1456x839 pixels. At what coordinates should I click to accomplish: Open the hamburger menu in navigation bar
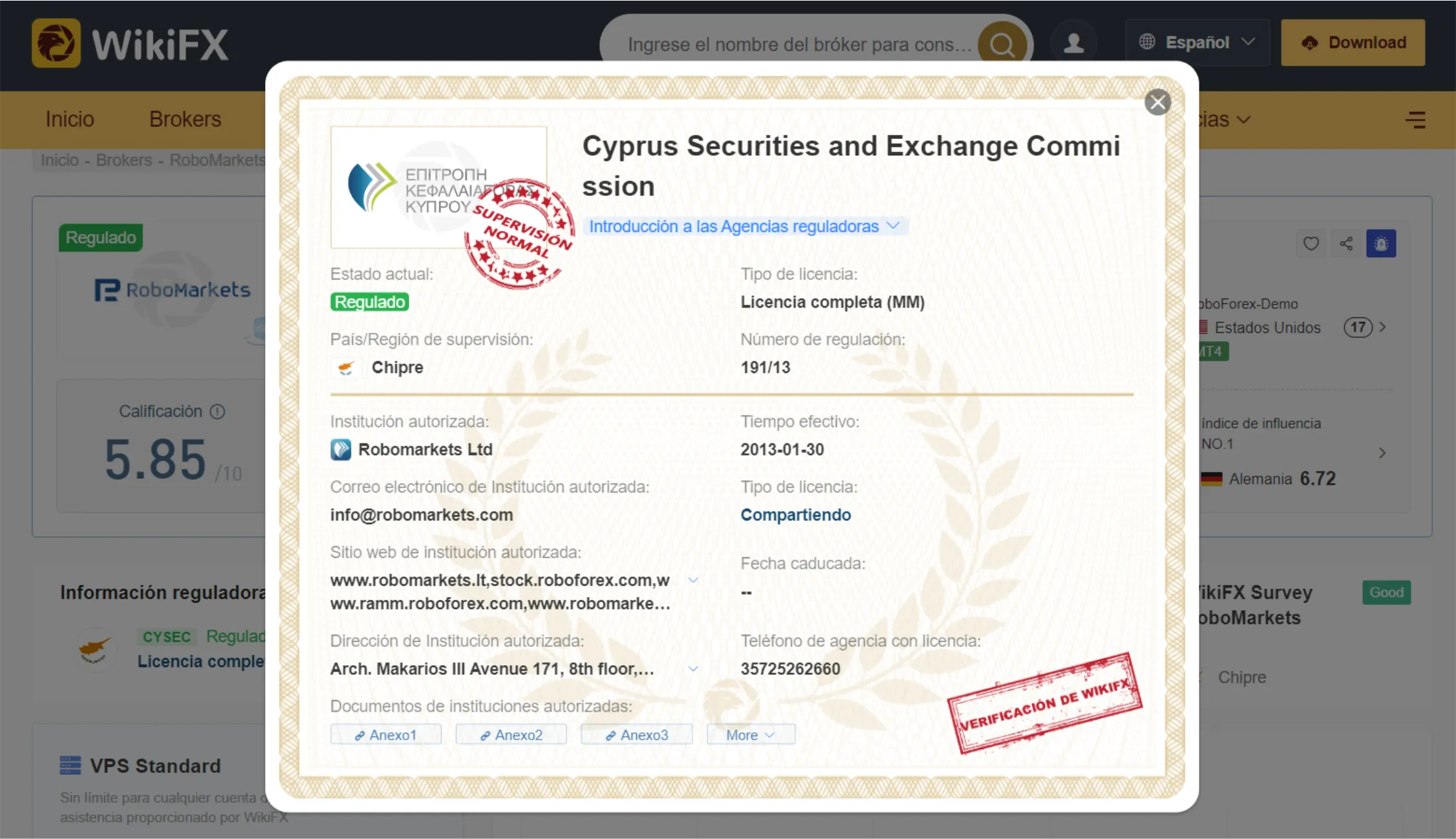tap(1415, 120)
